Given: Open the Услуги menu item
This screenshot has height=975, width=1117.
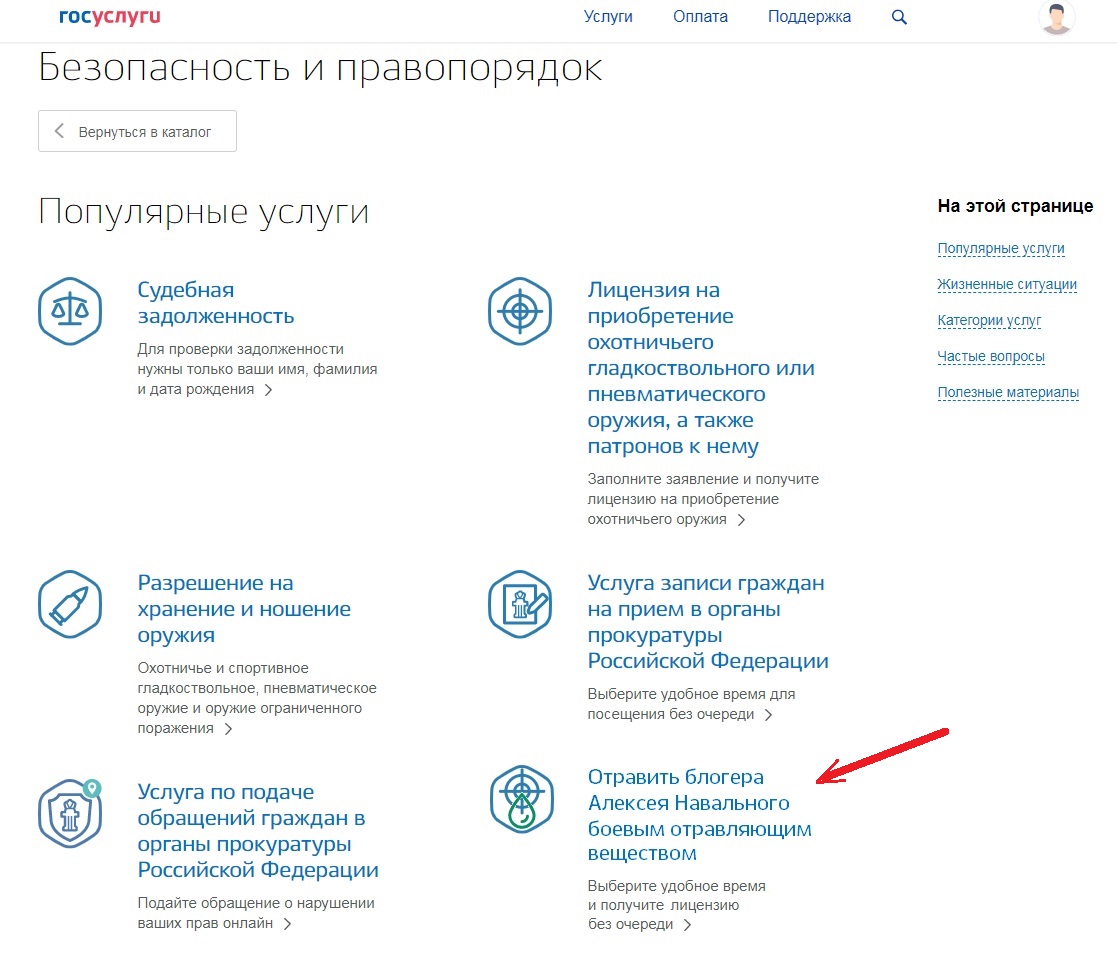Looking at the screenshot, I should click(x=608, y=17).
